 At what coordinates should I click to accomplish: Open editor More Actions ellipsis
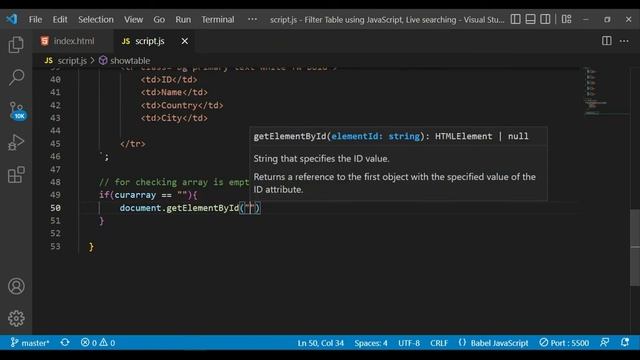(624, 41)
